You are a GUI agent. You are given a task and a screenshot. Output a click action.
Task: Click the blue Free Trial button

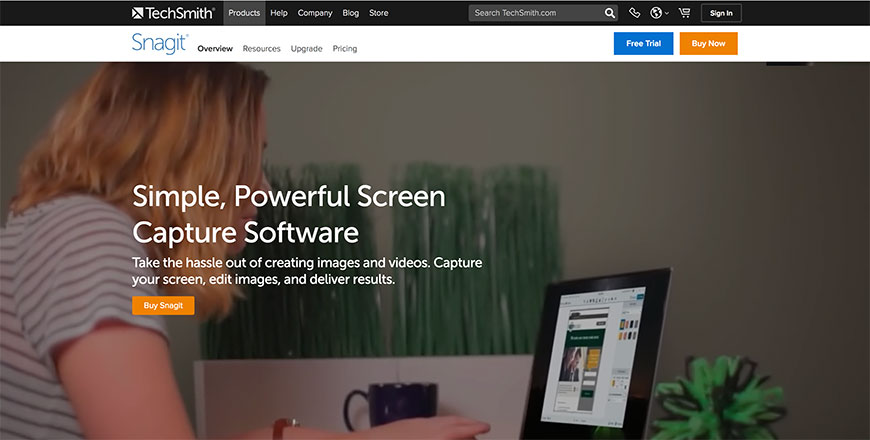pos(643,44)
